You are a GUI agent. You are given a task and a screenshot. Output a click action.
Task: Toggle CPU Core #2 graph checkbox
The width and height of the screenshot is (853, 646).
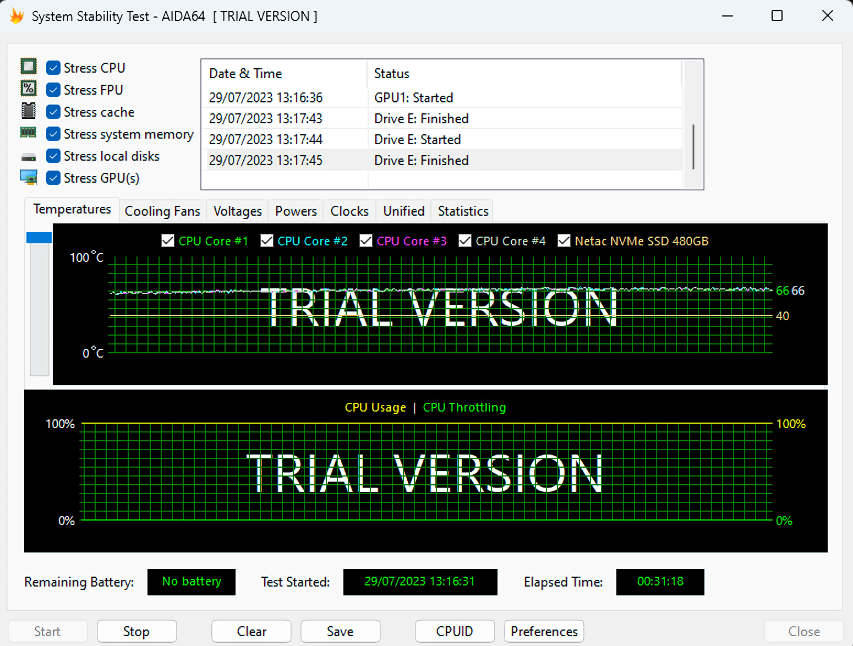(x=267, y=241)
